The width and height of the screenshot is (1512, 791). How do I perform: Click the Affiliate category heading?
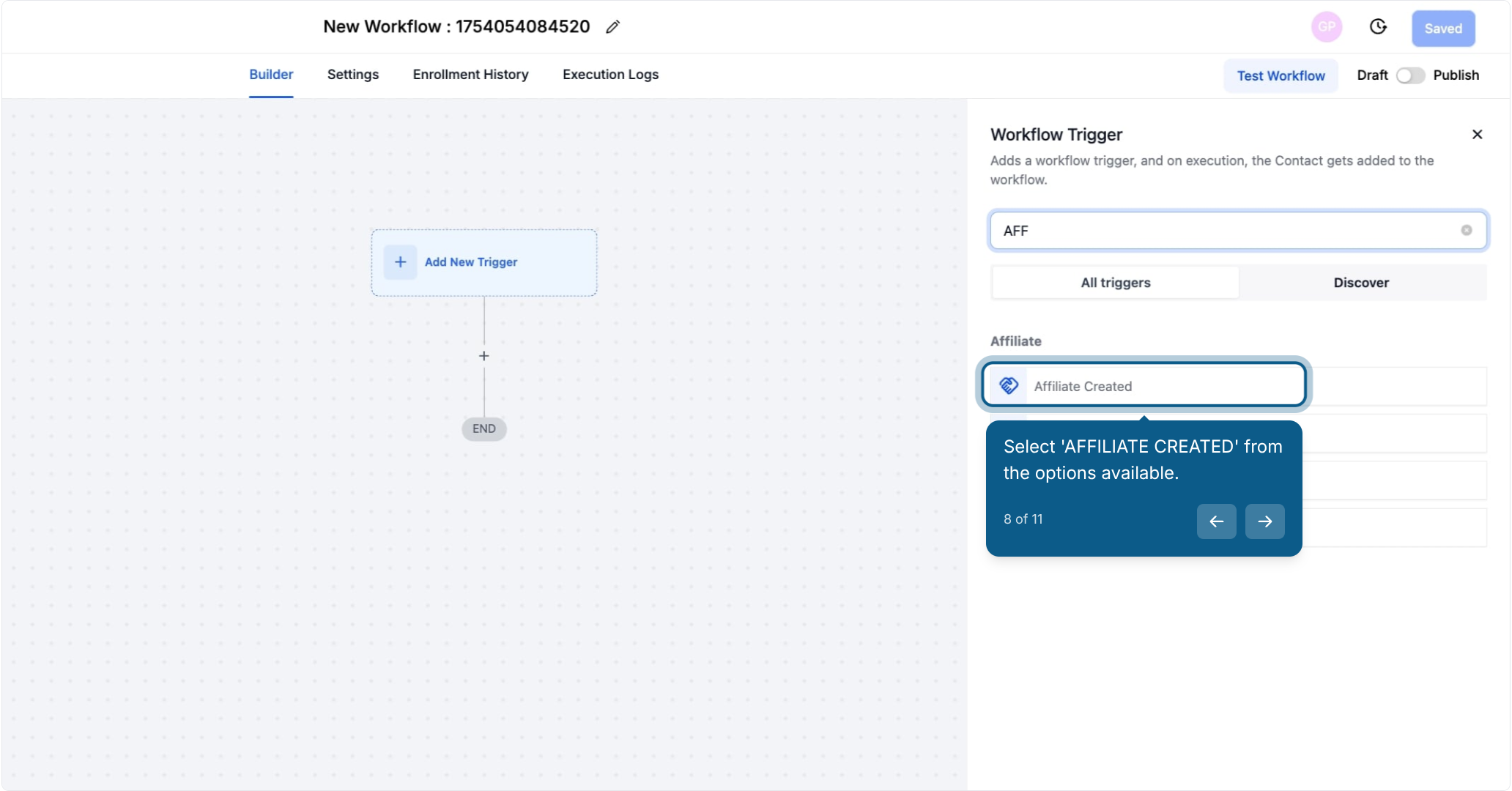tap(1015, 341)
